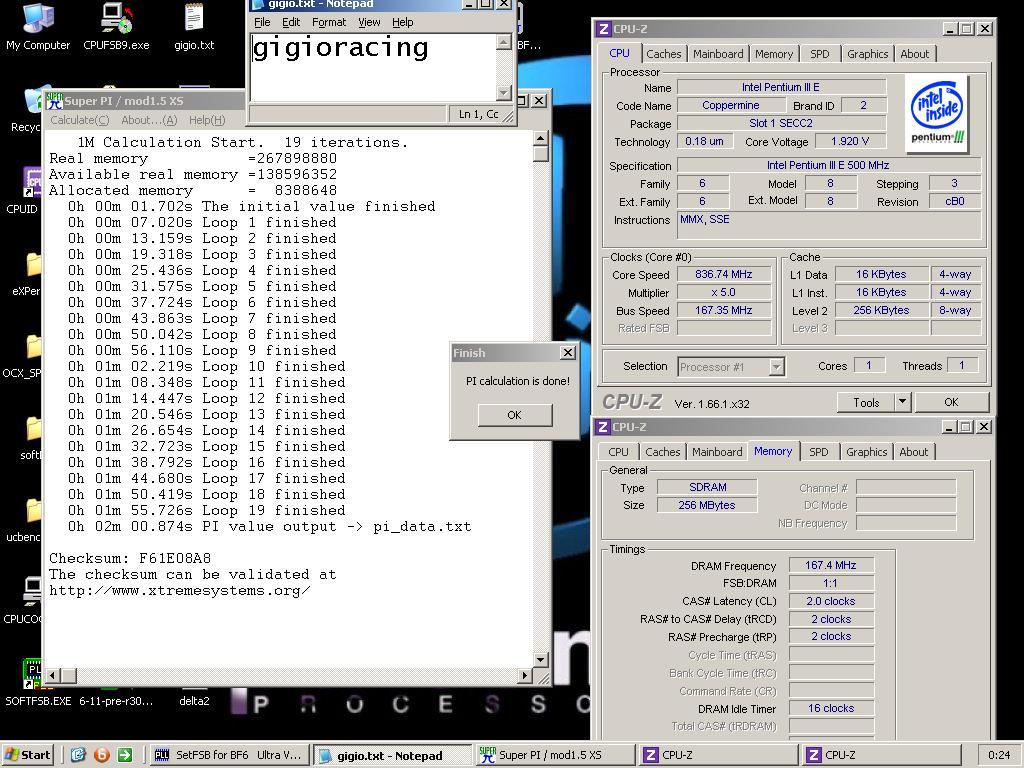Open the orange browser quick launch icon
The image size is (1024, 768).
point(101,755)
